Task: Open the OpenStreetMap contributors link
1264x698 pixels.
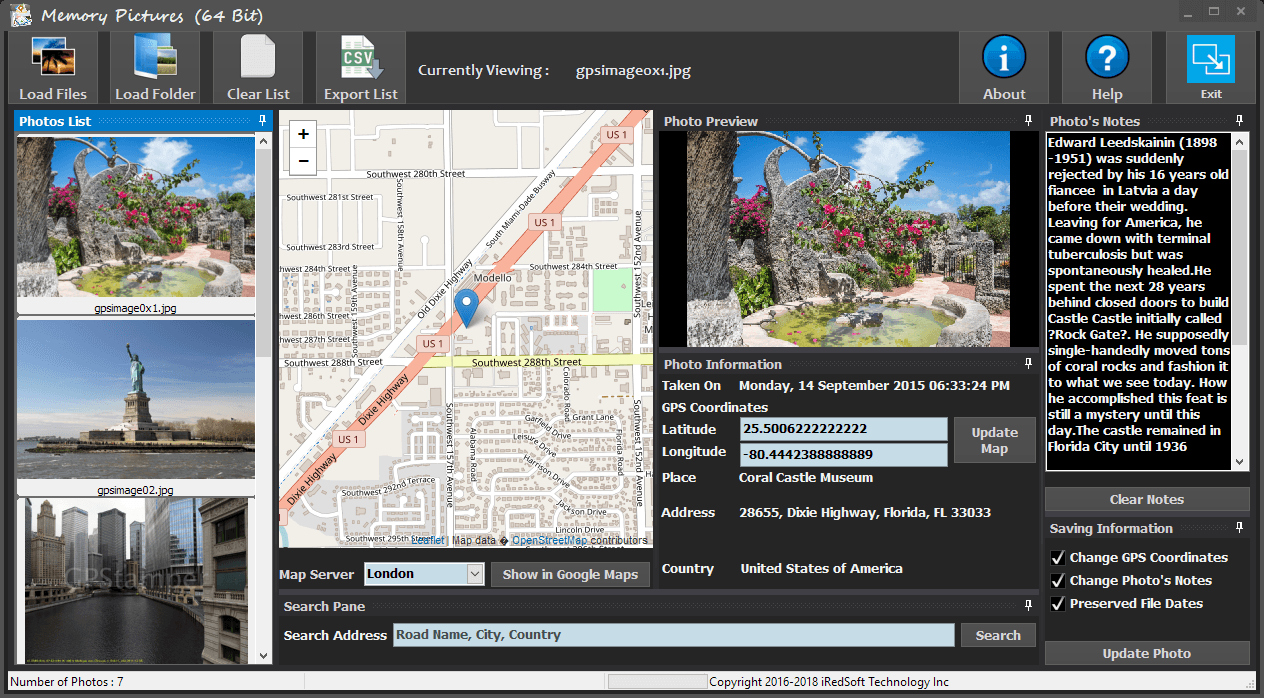Action: [x=549, y=540]
